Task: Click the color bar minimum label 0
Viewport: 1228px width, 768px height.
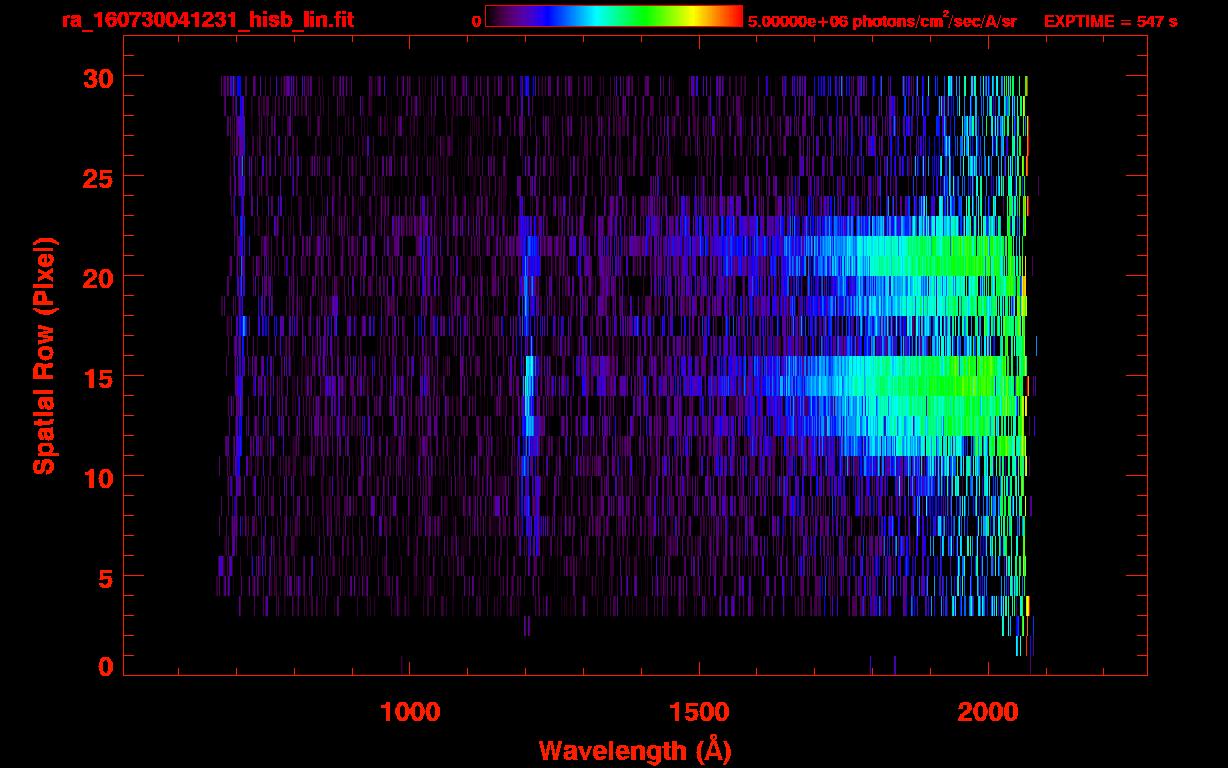Action: [476, 21]
